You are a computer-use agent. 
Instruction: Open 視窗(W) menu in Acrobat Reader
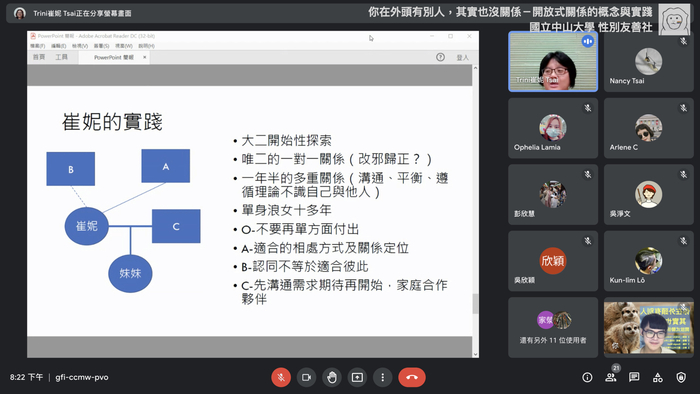[x=124, y=46]
